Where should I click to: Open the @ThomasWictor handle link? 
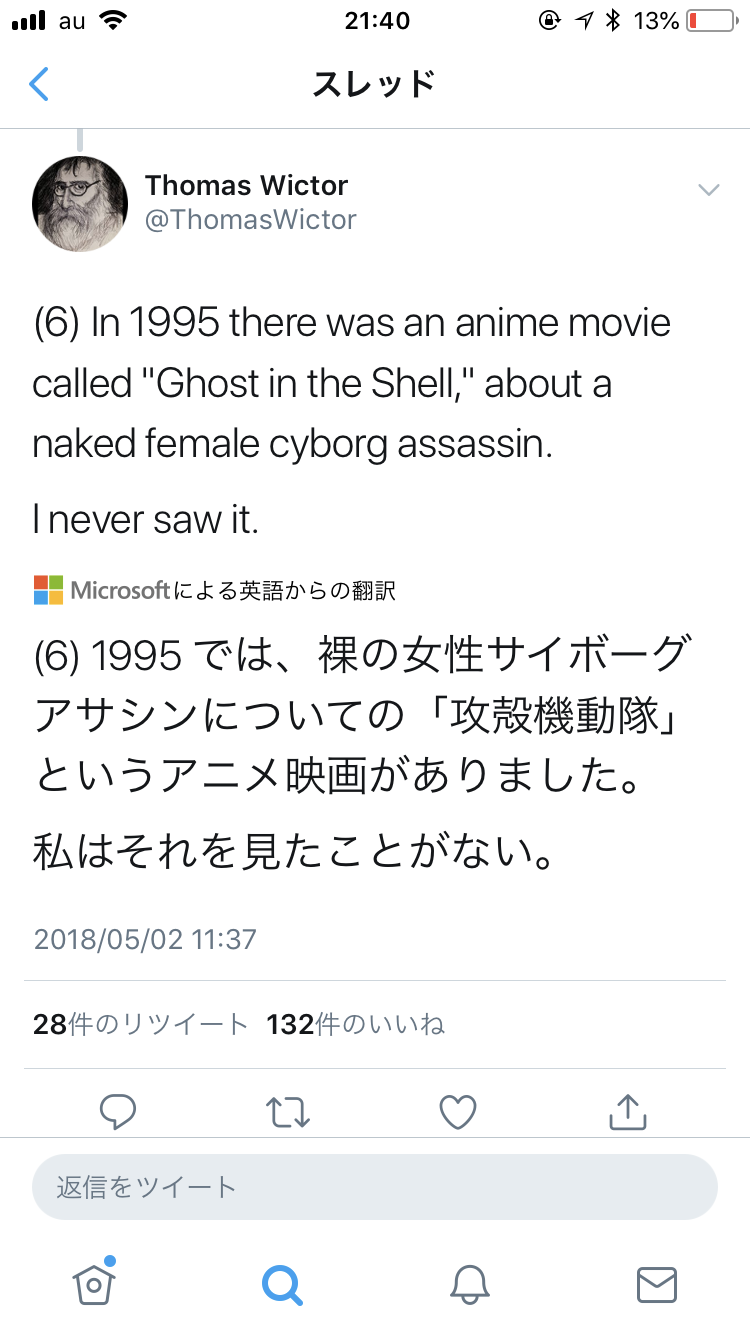pyautogui.click(x=250, y=219)
